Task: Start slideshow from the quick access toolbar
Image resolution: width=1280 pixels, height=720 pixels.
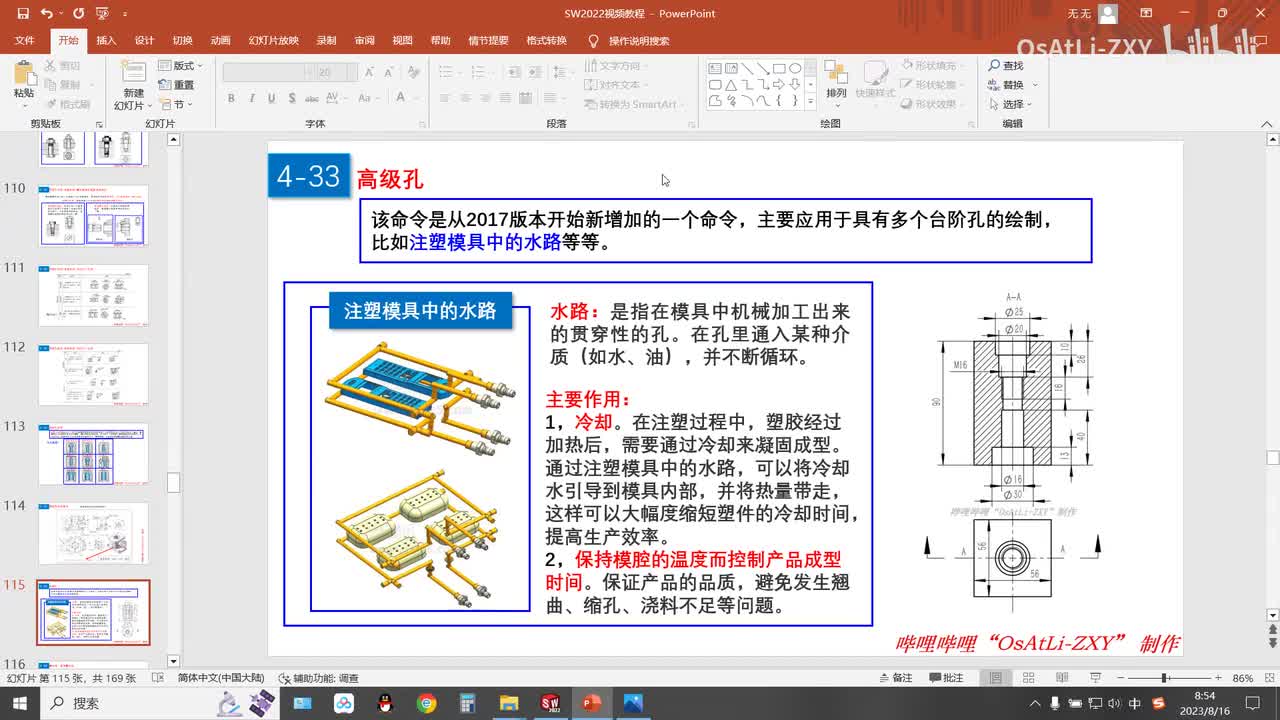Action: (102, 14)
